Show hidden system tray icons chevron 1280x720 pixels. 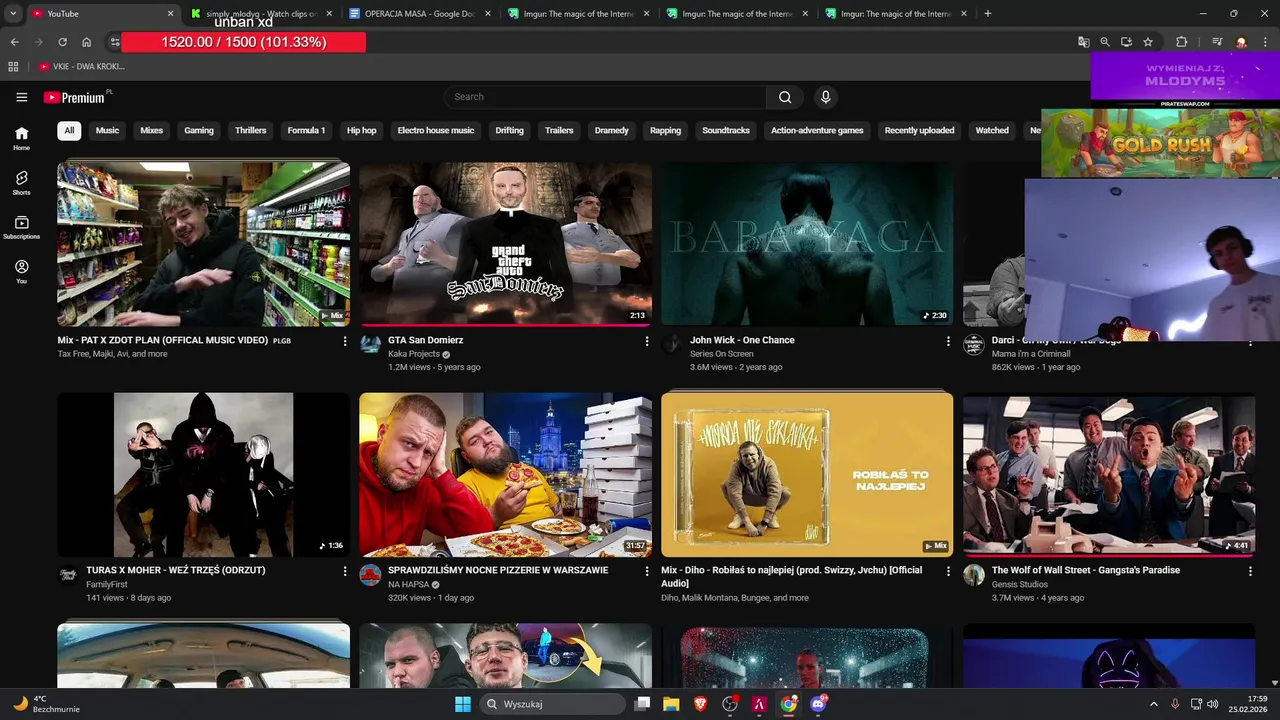(1153, 704)
